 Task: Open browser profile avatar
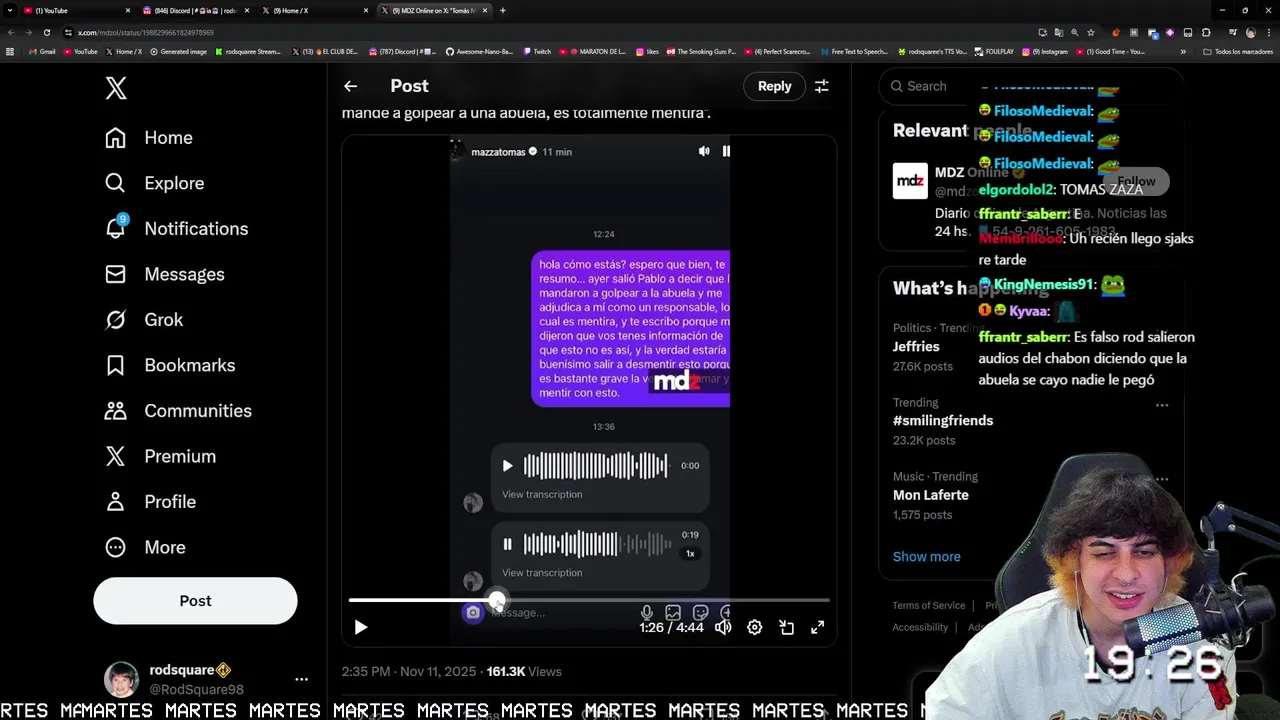click(1250, 32)
